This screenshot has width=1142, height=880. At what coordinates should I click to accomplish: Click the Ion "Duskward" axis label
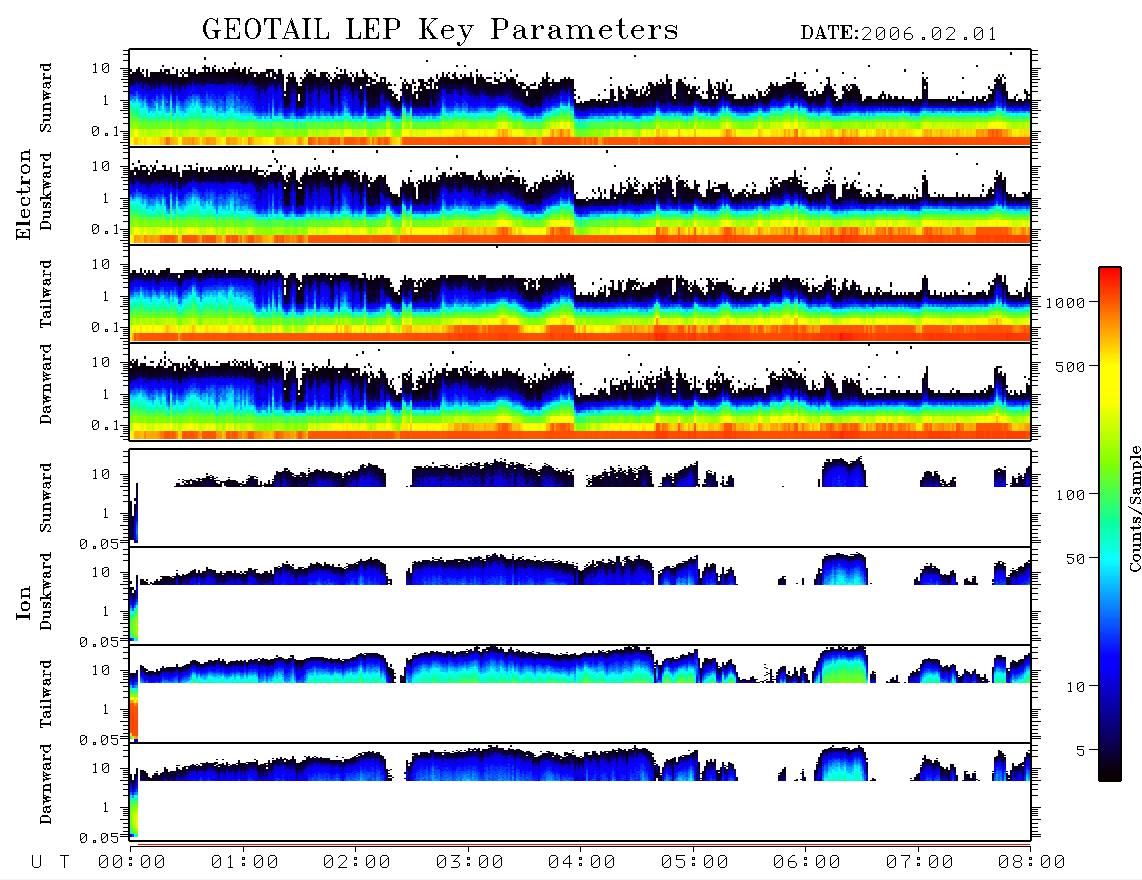pos(46,591)
